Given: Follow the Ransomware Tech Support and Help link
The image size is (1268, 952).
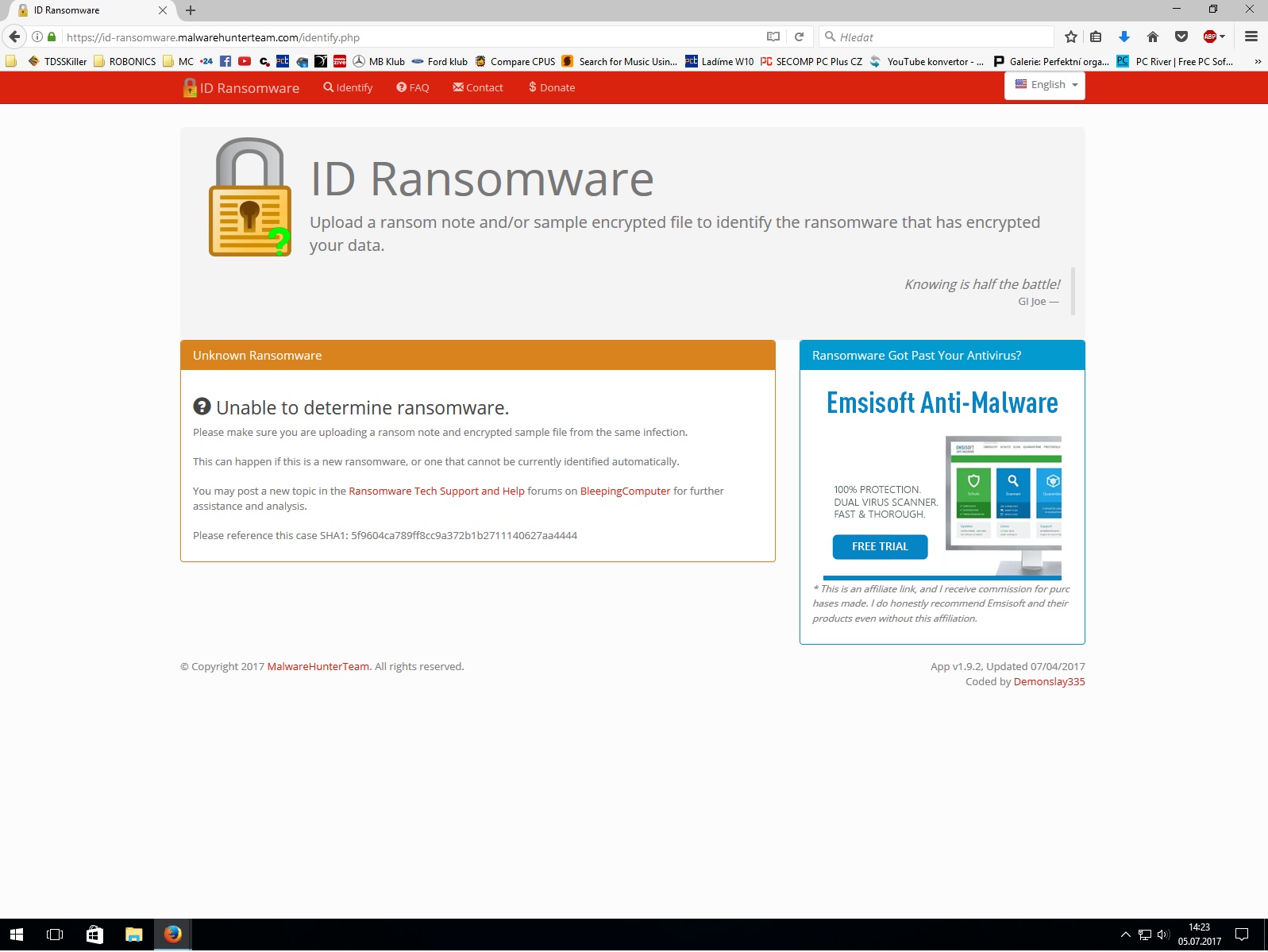Looking at the screenshot, I should [x=437, y=491].
